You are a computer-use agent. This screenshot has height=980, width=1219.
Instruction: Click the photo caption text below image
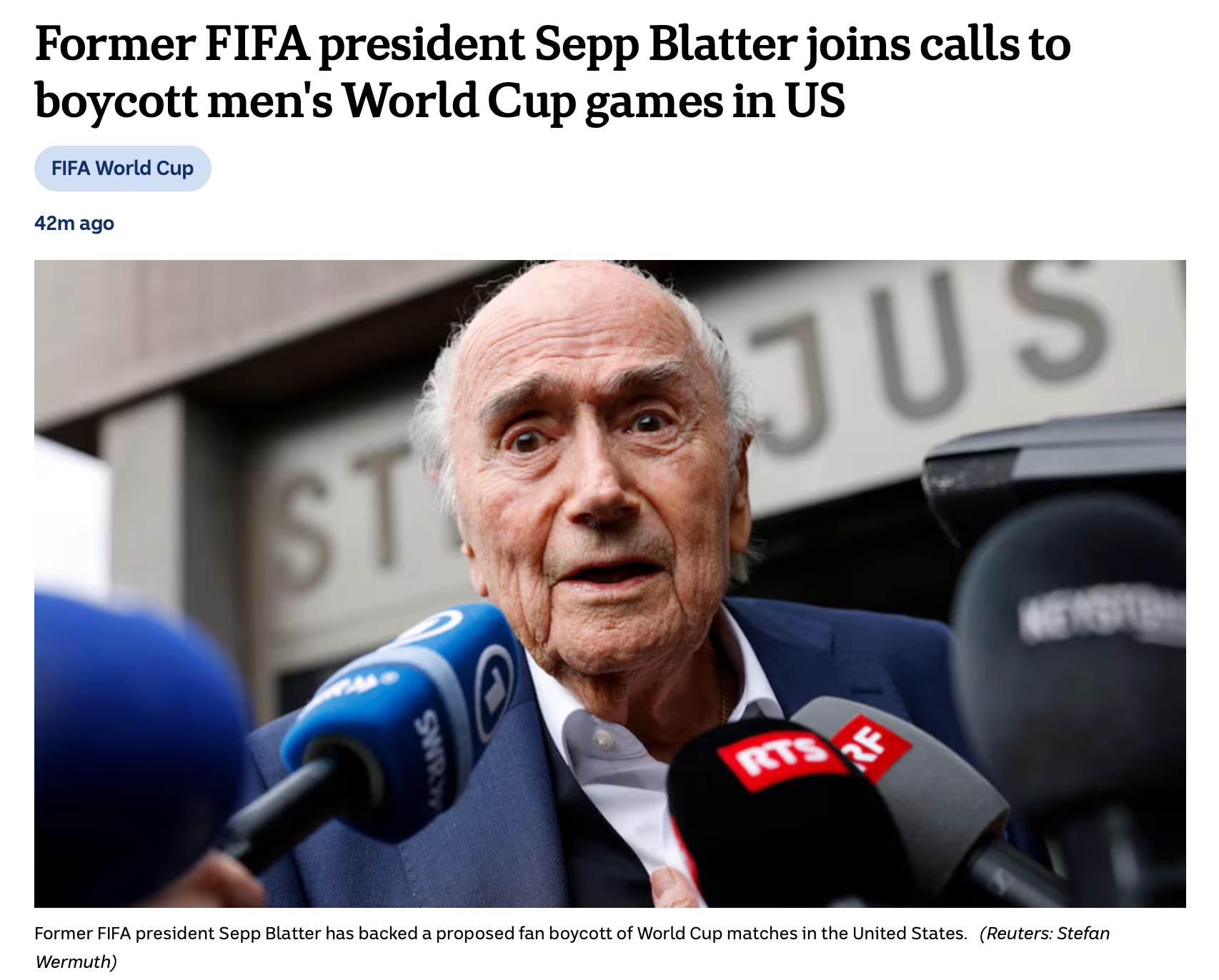[500, 934]
